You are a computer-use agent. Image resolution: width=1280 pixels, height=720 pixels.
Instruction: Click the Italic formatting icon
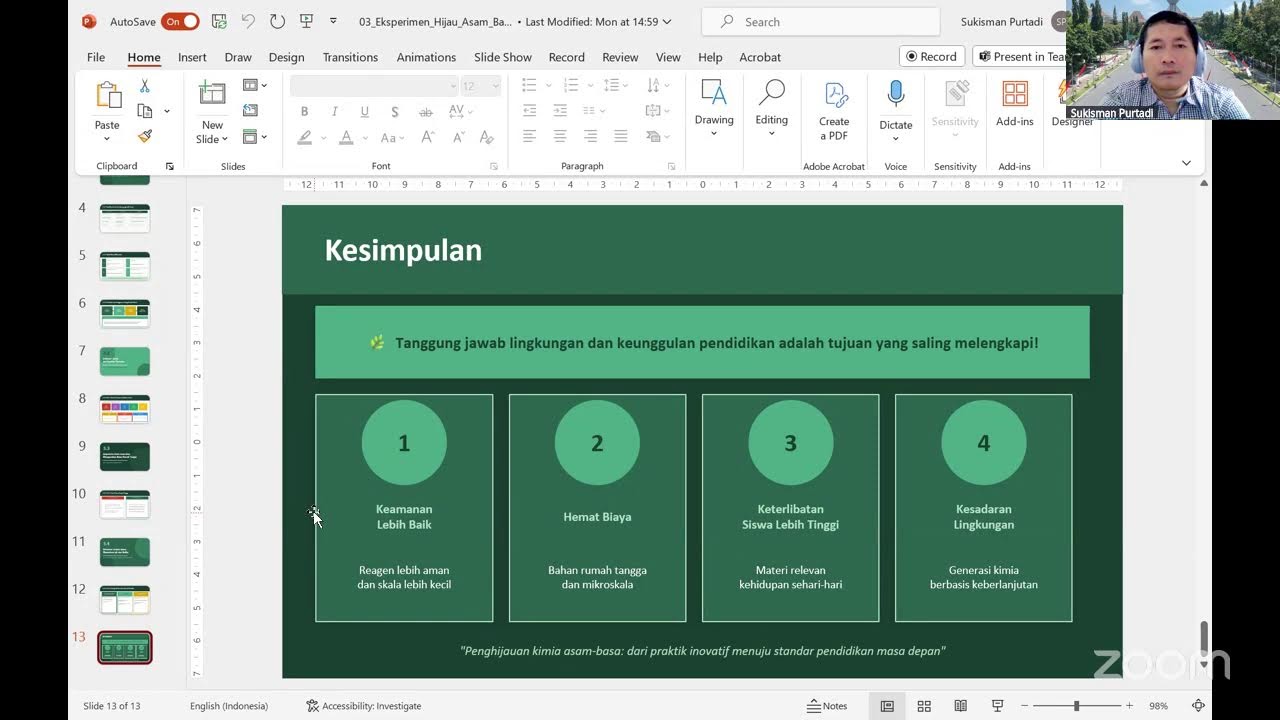coord(334,112)
